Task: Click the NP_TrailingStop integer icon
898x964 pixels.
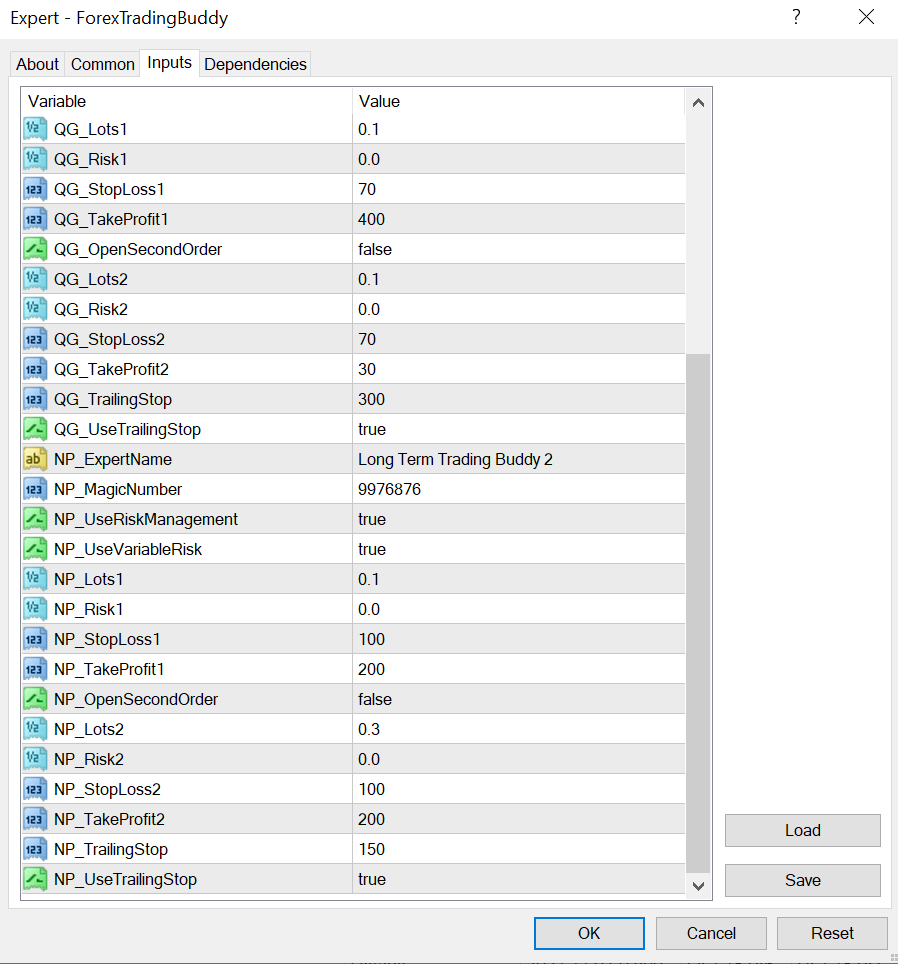Action: (36, 849)
